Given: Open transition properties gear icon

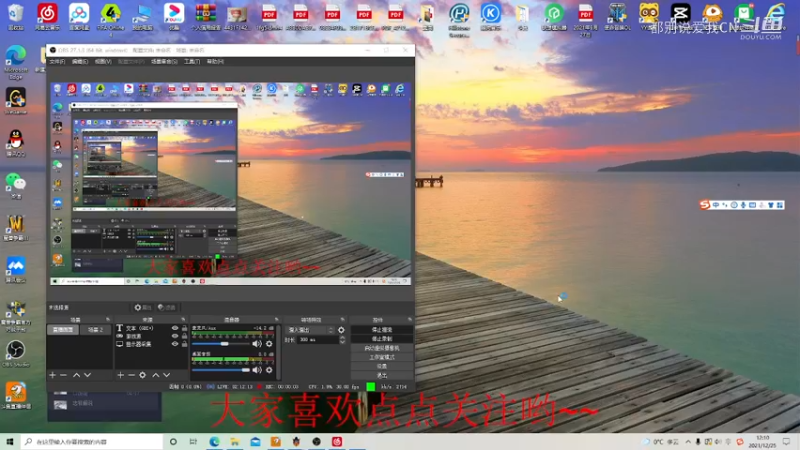Looking at the screenshot, I should [341, 330].
